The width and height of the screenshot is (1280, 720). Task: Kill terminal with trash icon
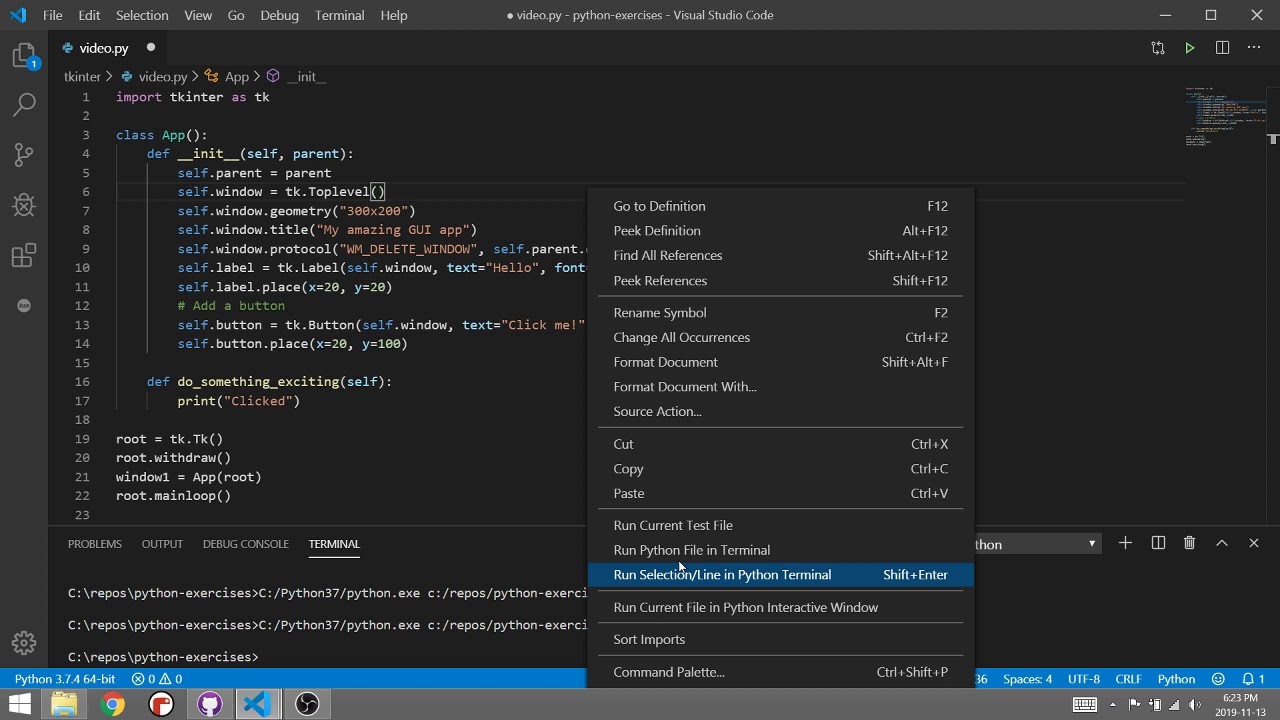(1189, 543)
